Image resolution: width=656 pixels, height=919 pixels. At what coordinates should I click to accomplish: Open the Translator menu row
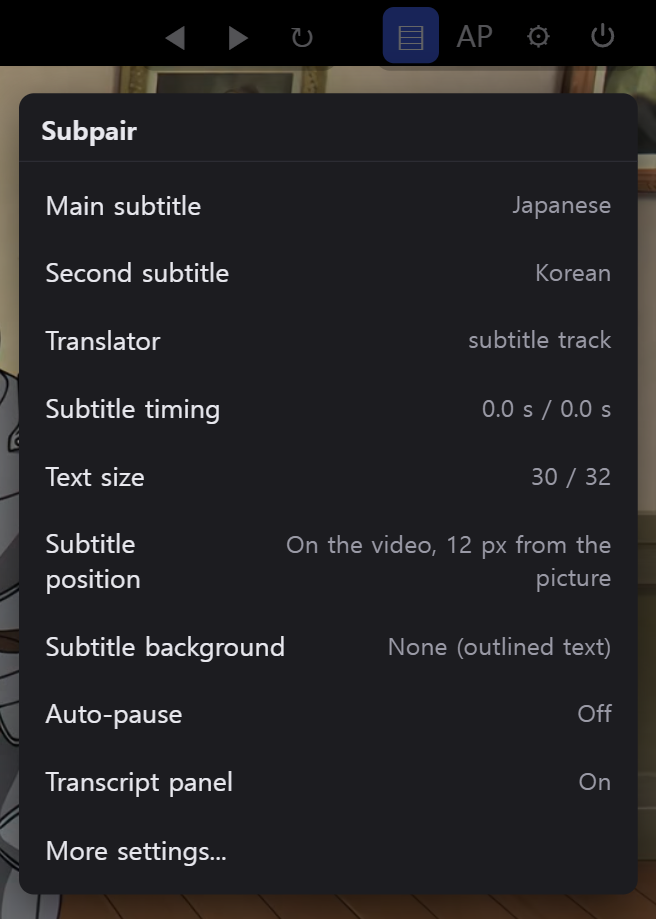[x=328, y=341]
